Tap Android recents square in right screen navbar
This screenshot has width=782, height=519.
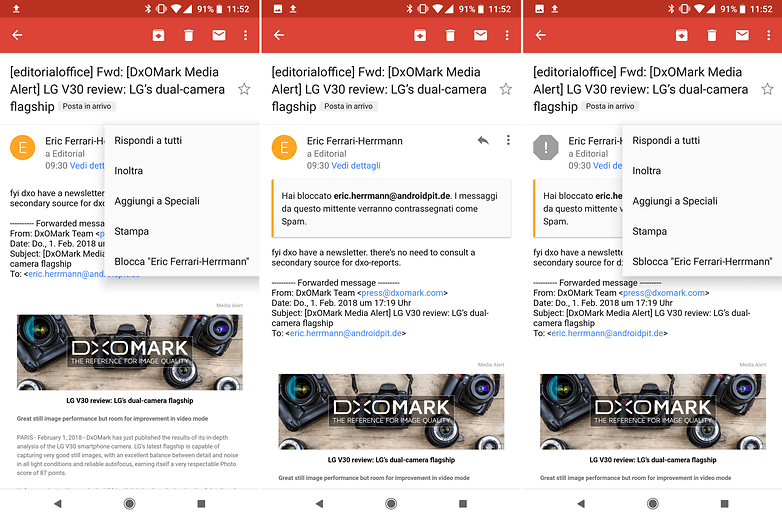coord(725,504)
